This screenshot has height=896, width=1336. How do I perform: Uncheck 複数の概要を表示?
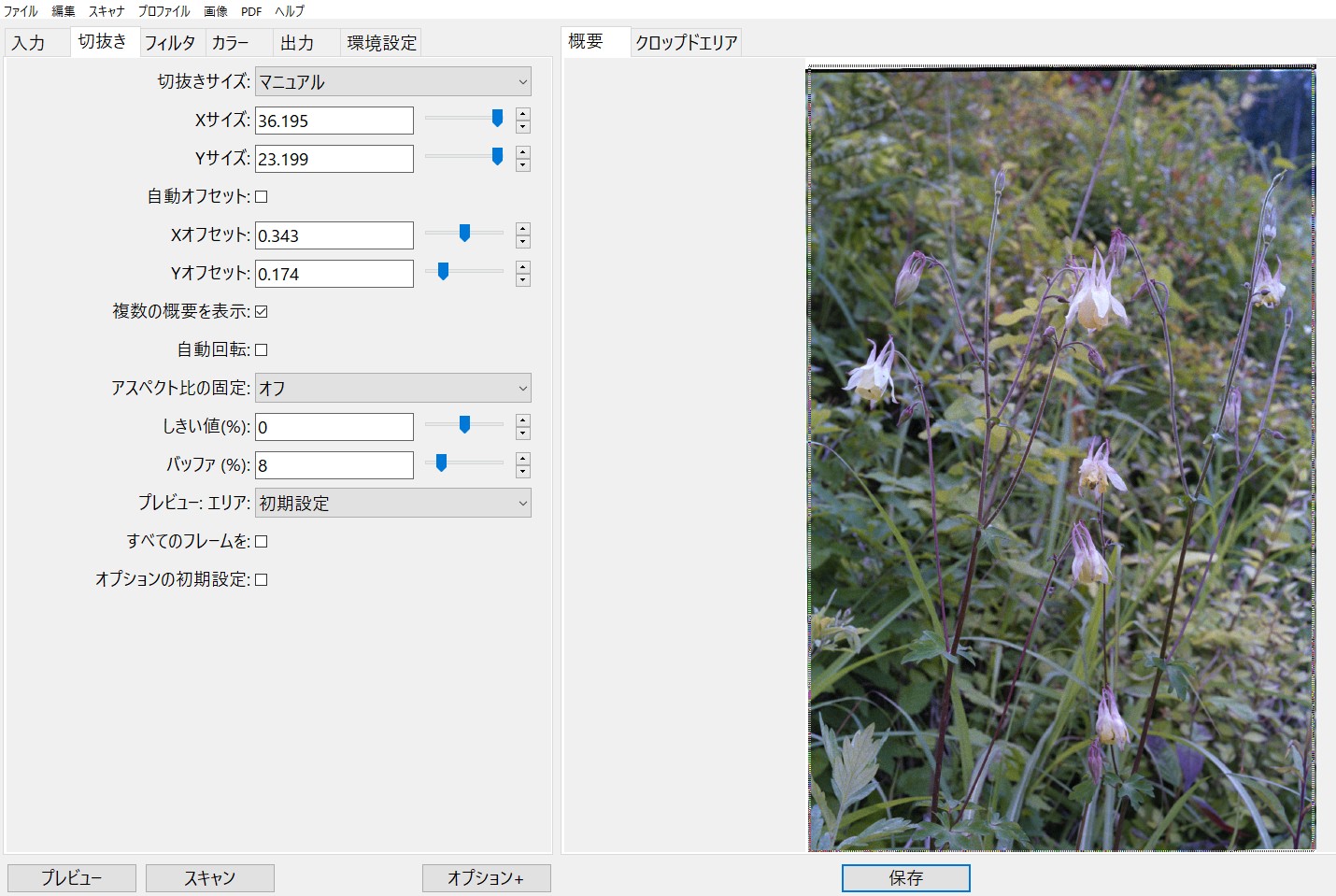262,311
